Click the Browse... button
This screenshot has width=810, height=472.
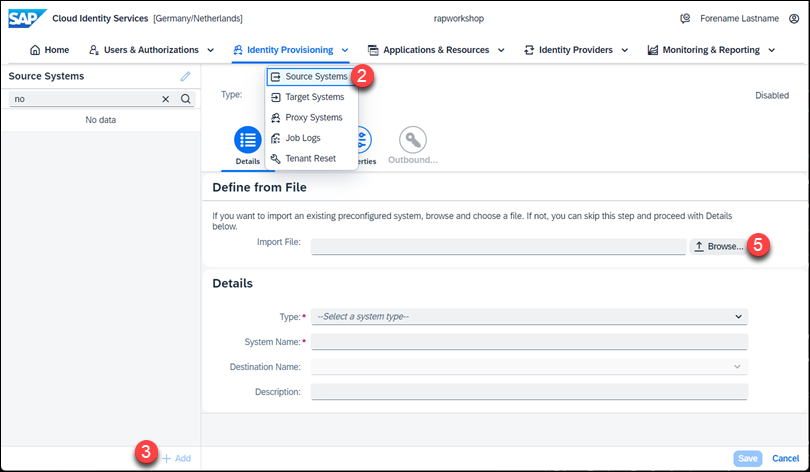click(x=718, y=247)
